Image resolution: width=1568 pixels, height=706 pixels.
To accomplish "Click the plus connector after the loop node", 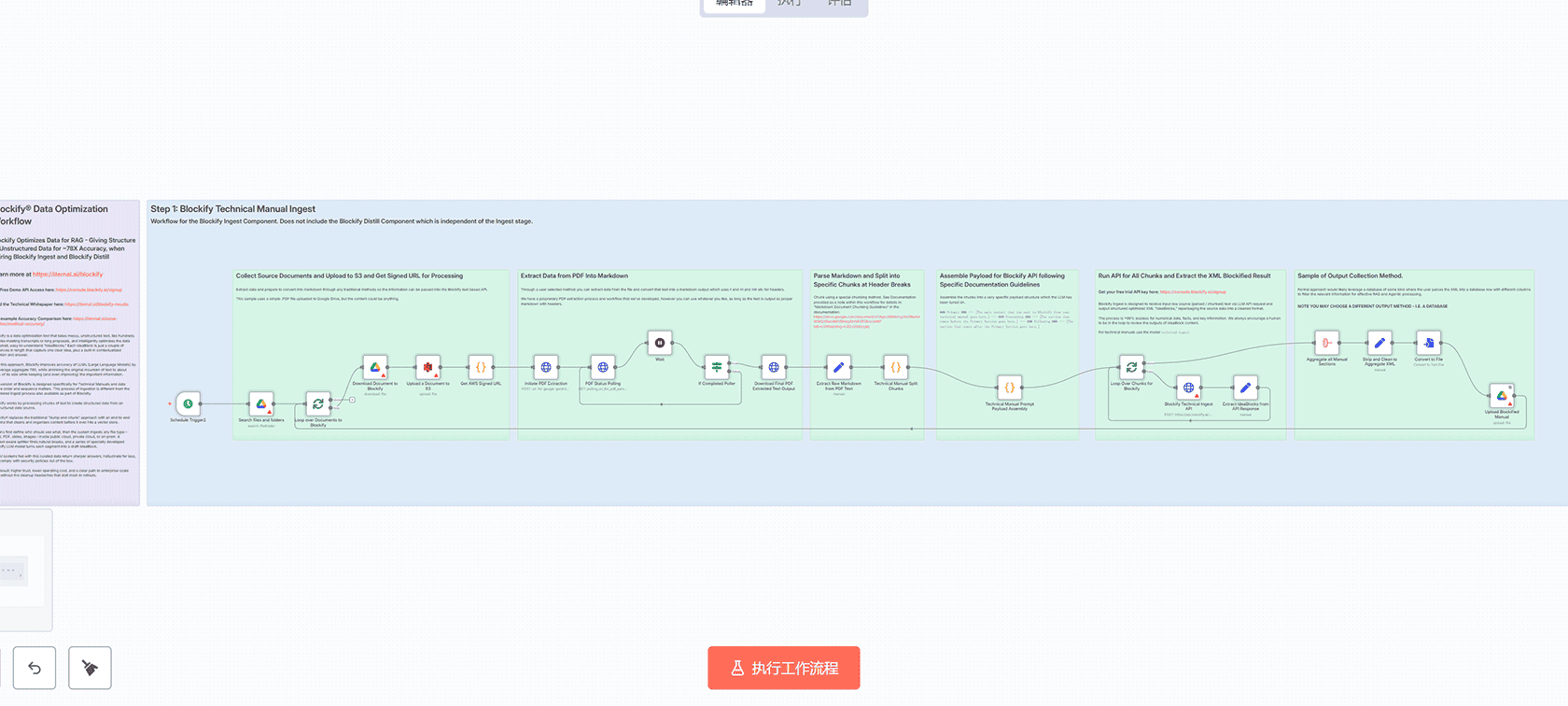I will [x=352, y=400].
